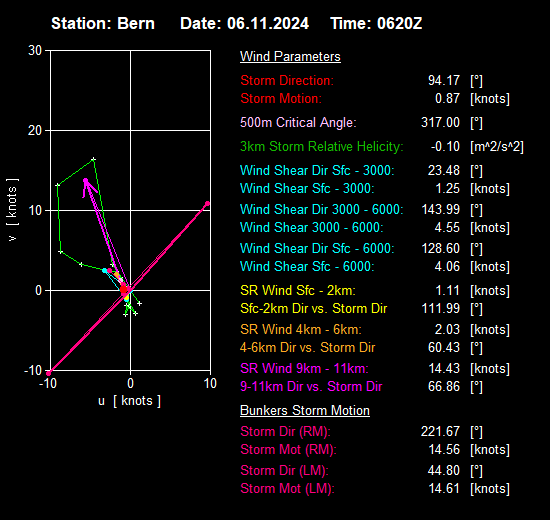This screenshot has width=550, height=520.
Task: Click the topmost green hodograph vertex
Action: click(94, 159)
